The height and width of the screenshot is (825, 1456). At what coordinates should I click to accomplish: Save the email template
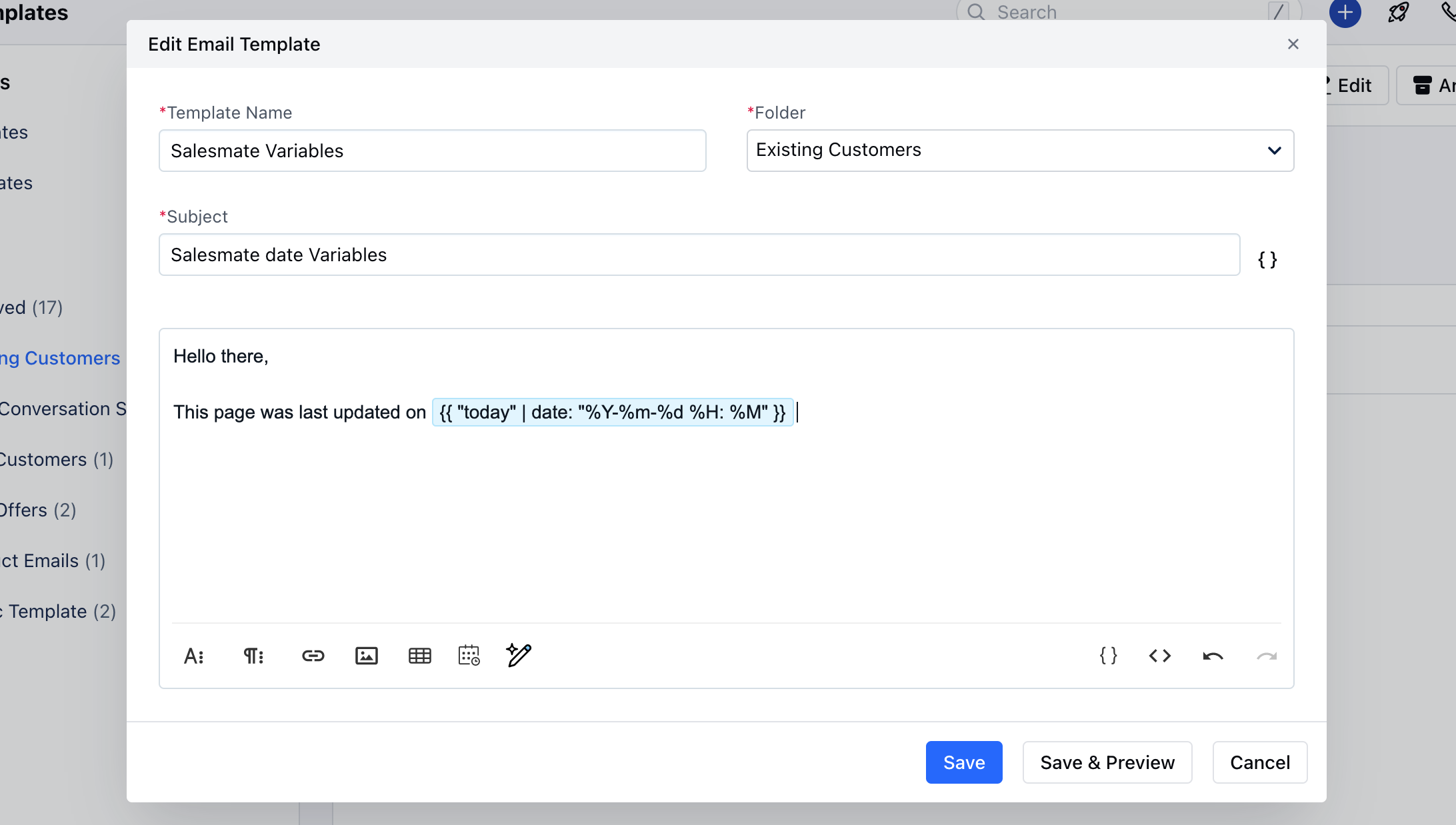(964, 762)
